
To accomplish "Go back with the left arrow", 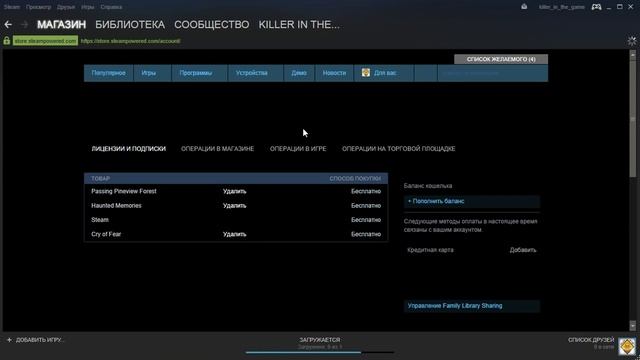I will [8, 24].
